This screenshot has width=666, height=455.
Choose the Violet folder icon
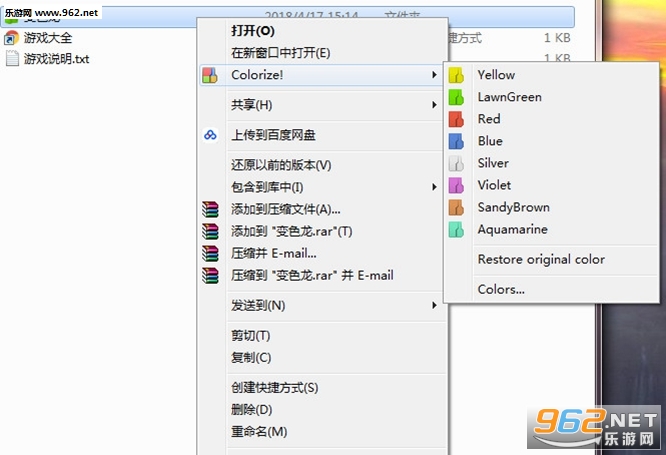[456, 186]
